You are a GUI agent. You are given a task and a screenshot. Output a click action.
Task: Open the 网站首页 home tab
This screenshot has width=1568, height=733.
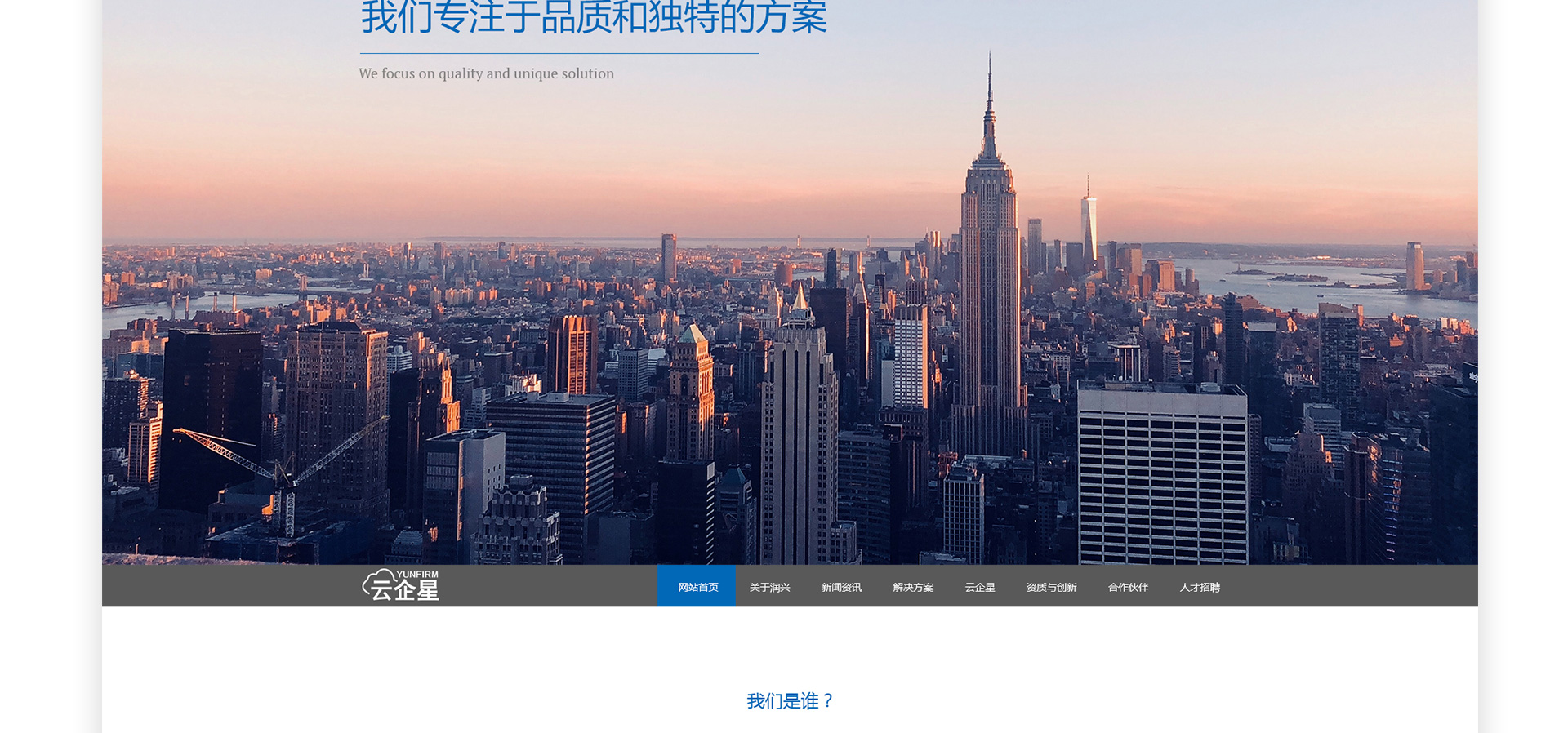697,587
